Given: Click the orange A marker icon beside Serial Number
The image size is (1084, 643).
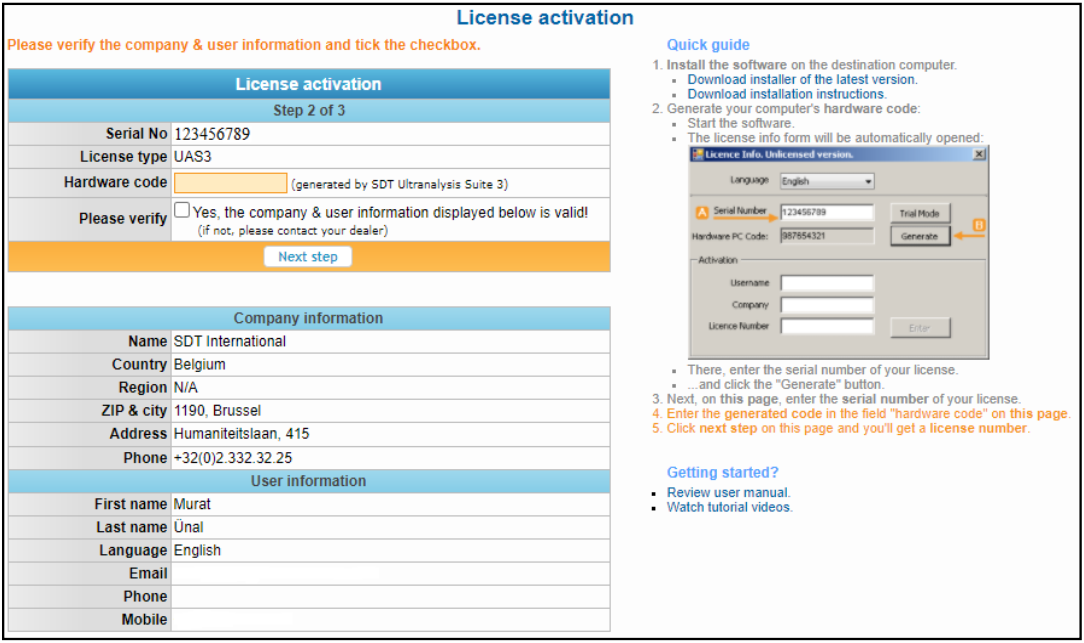Looking at the screenshot, I should [x=701, y=212].
